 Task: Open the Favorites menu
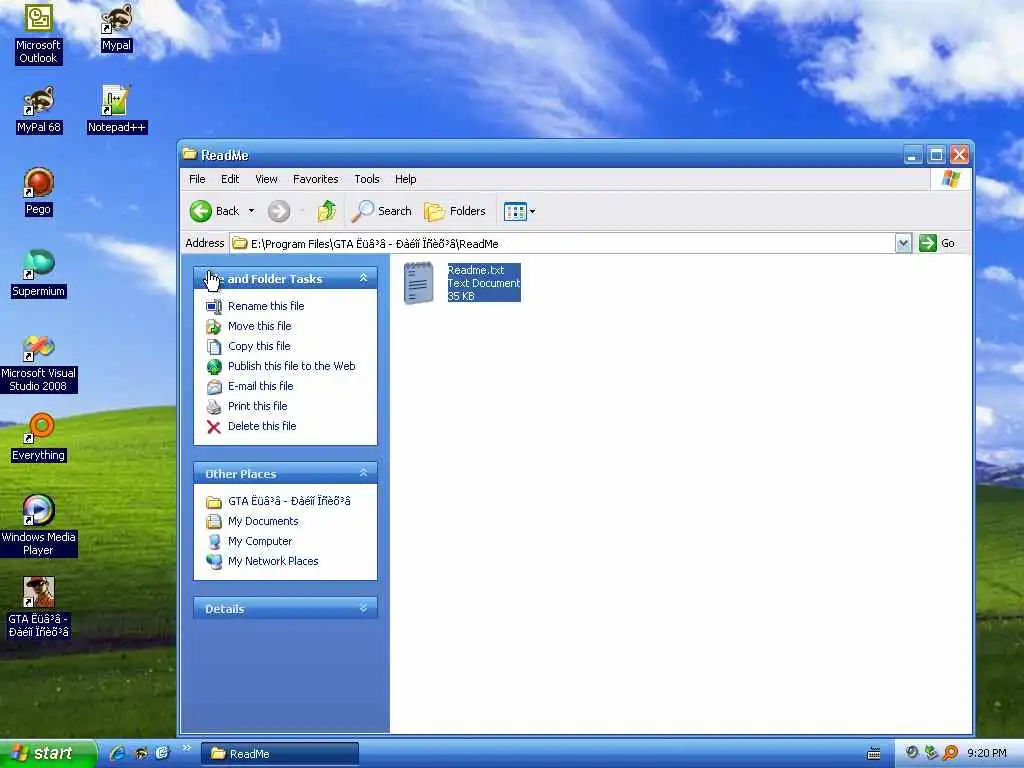click(x=315, y=179)
